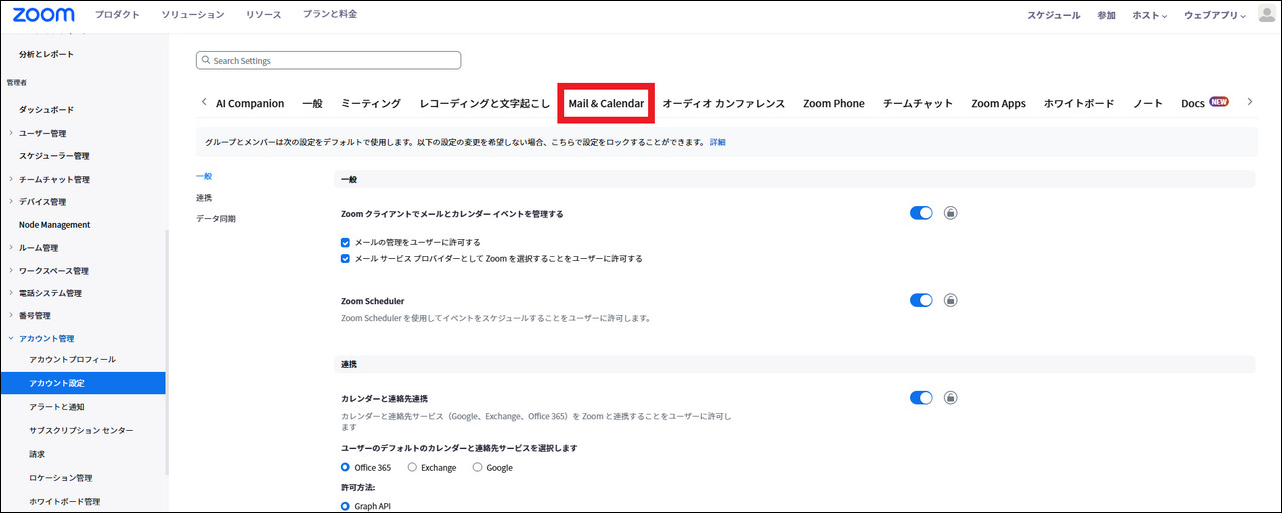The image size is (1282, 513).
Task: Click スケジュール in header
Action: (x=1054, y=15)
